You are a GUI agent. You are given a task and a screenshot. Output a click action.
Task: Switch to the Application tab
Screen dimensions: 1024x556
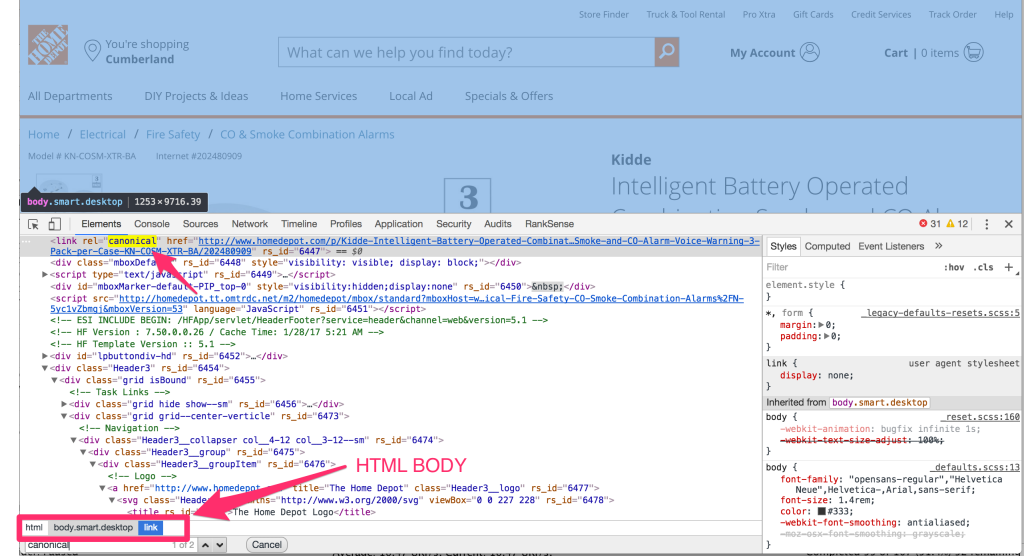[398, 224]
